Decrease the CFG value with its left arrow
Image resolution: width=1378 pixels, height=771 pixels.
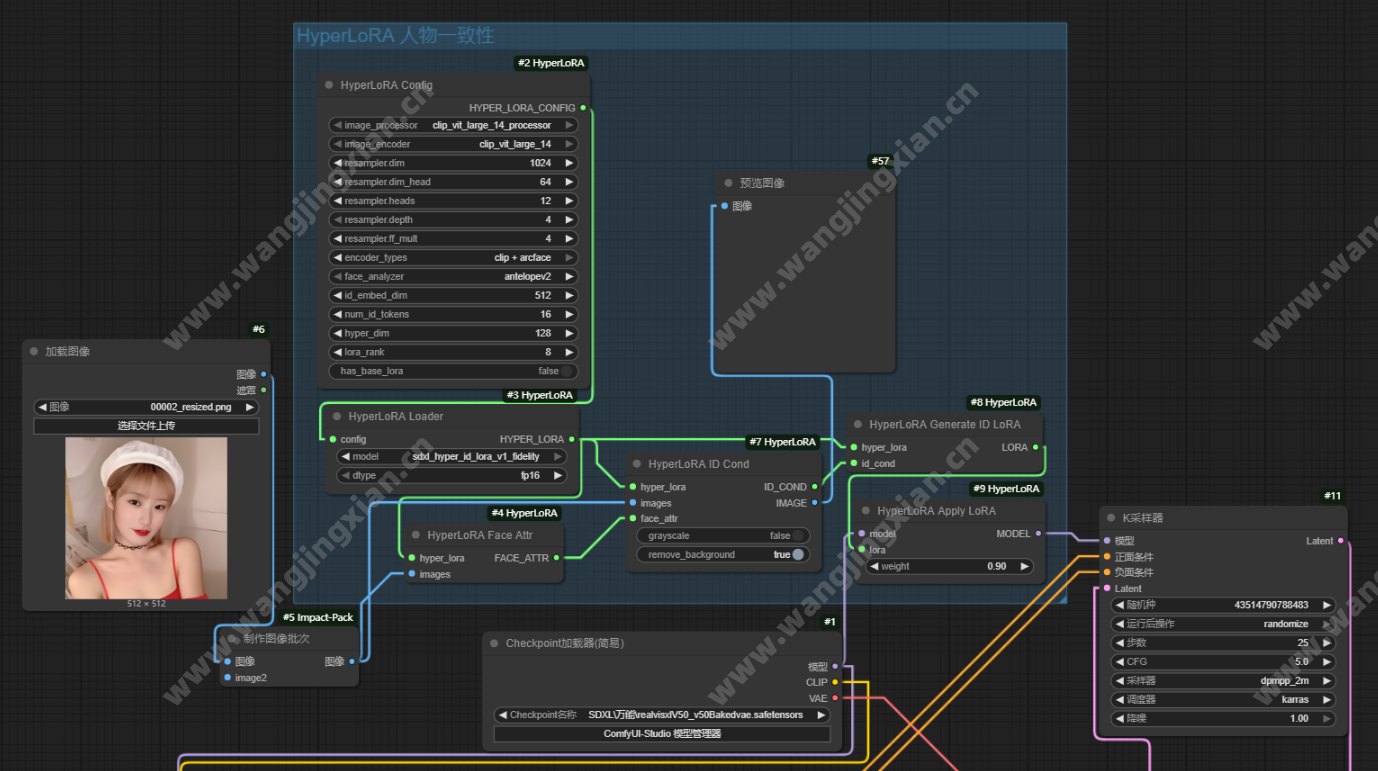1119,662
